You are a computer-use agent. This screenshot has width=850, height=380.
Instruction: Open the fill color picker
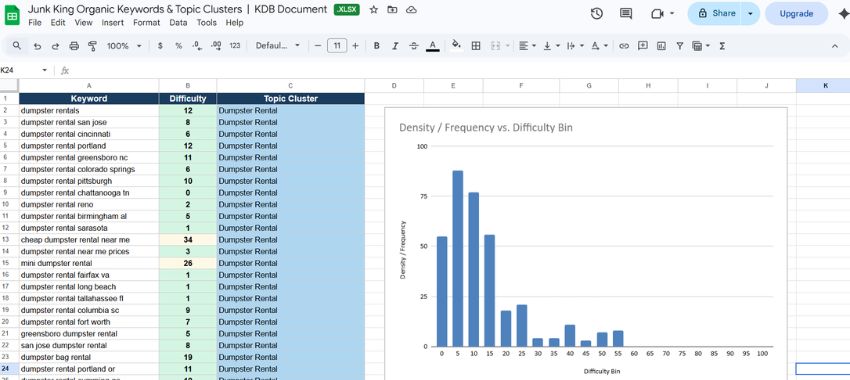[456, 45]
